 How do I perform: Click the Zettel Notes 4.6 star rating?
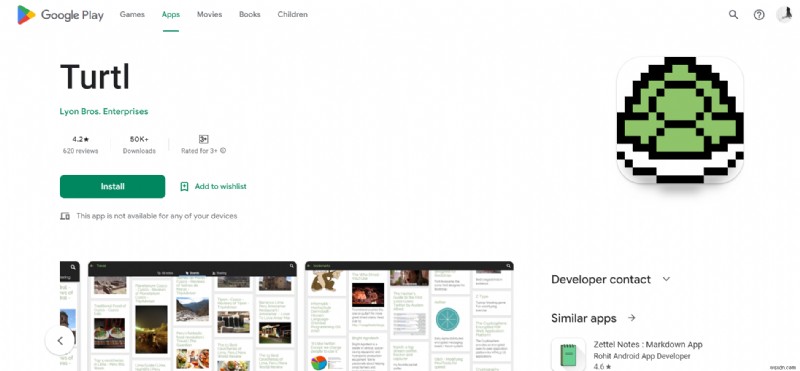click(602, 367)
